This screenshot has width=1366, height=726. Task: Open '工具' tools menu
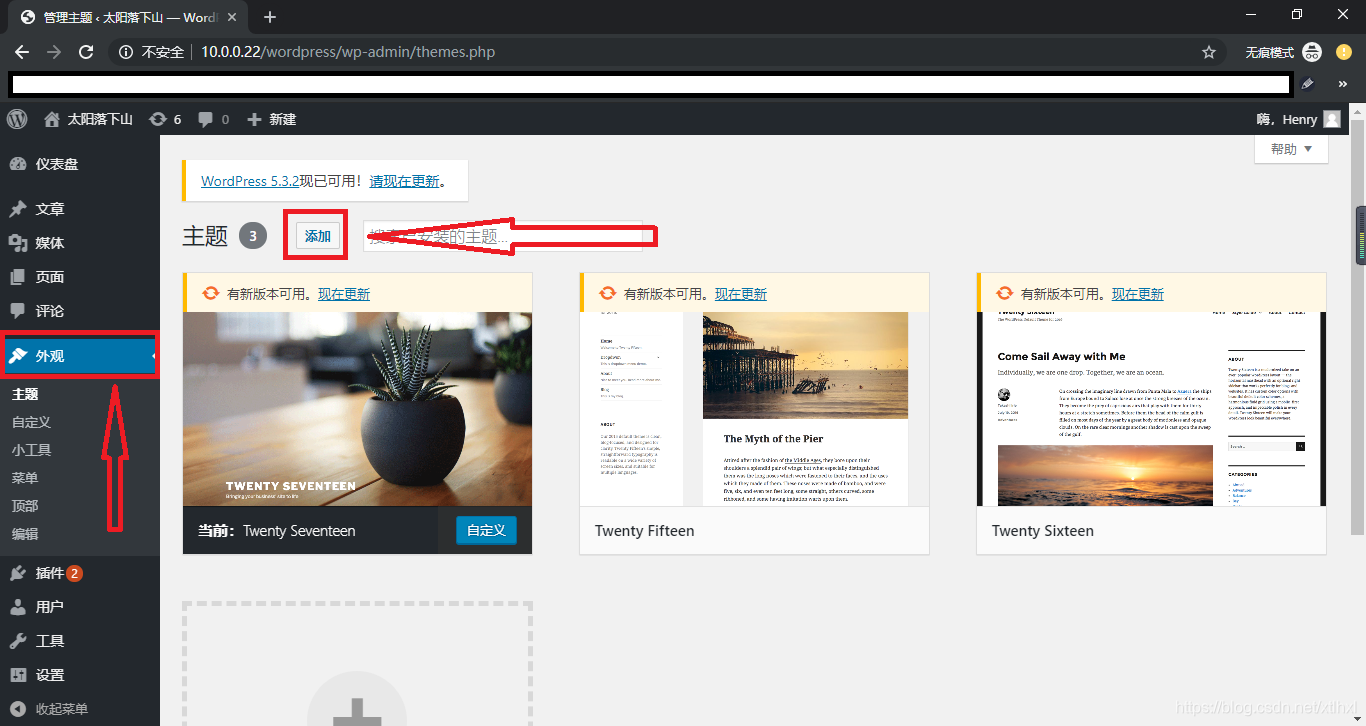click(80, 641)
